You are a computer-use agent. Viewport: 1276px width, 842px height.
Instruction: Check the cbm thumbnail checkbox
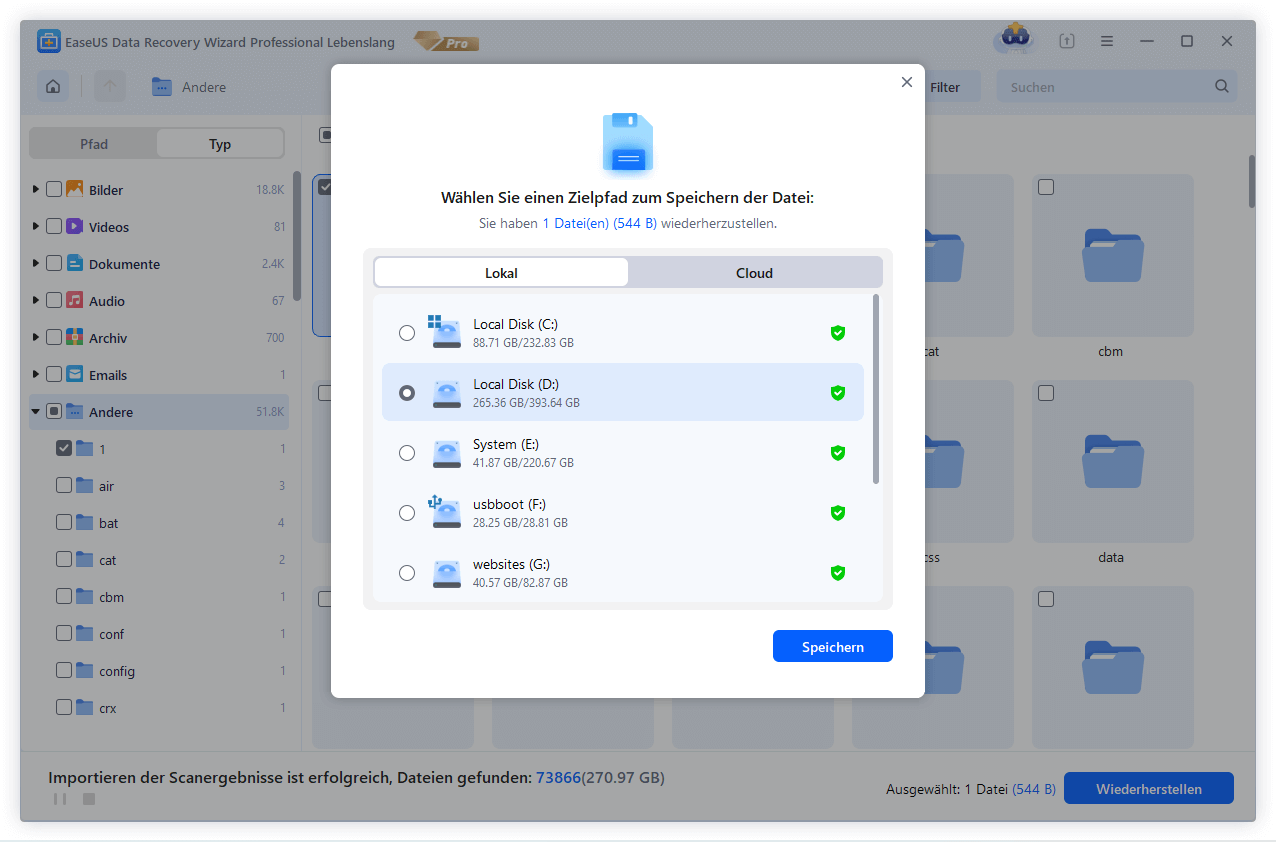coord(1046,187)
